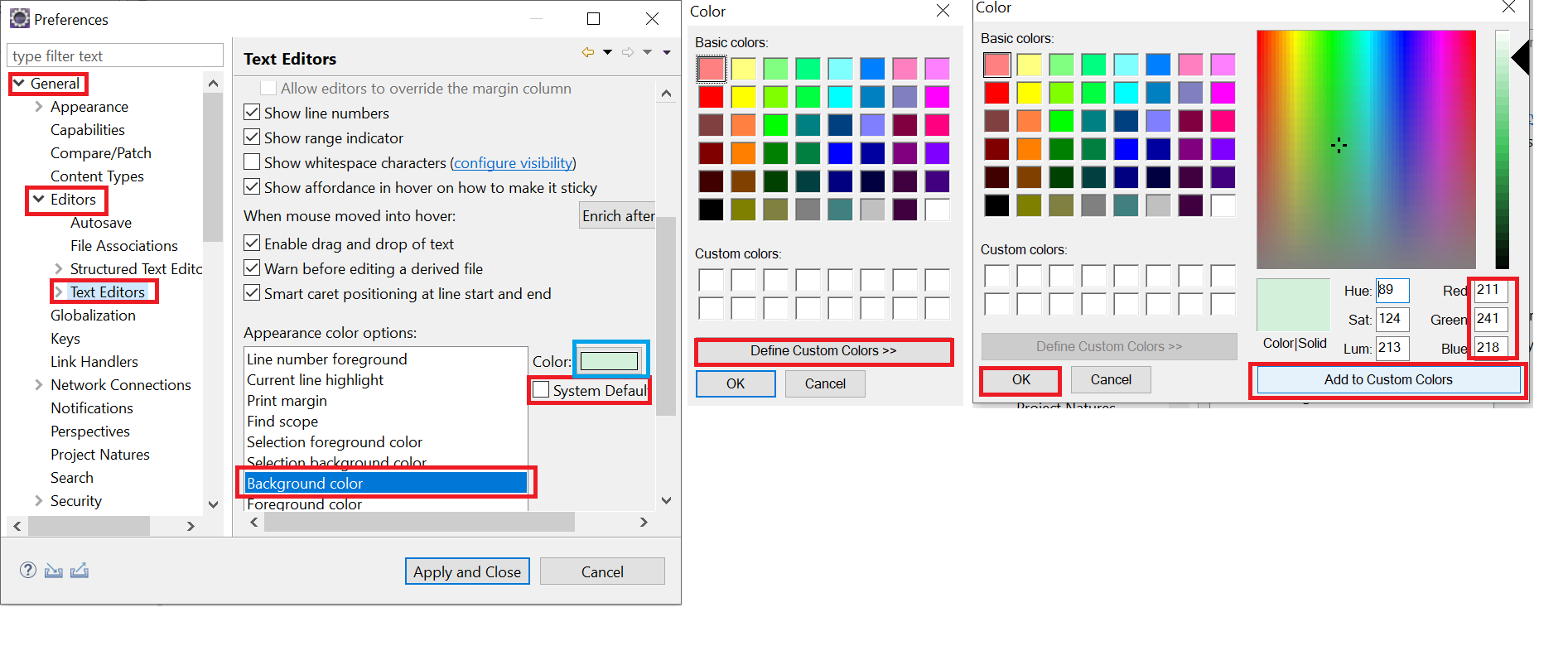Click the Blue value field showing 218

click(1491, 347)
